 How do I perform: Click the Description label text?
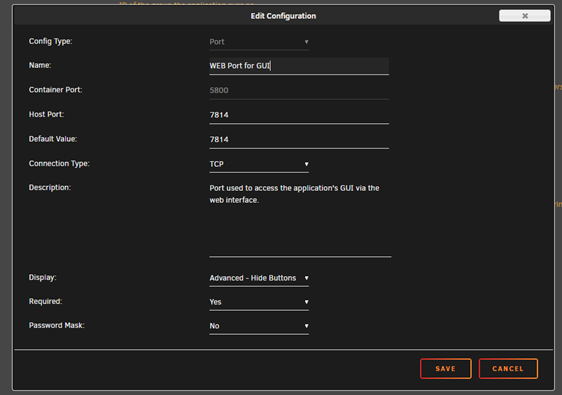tap(50, 187)
